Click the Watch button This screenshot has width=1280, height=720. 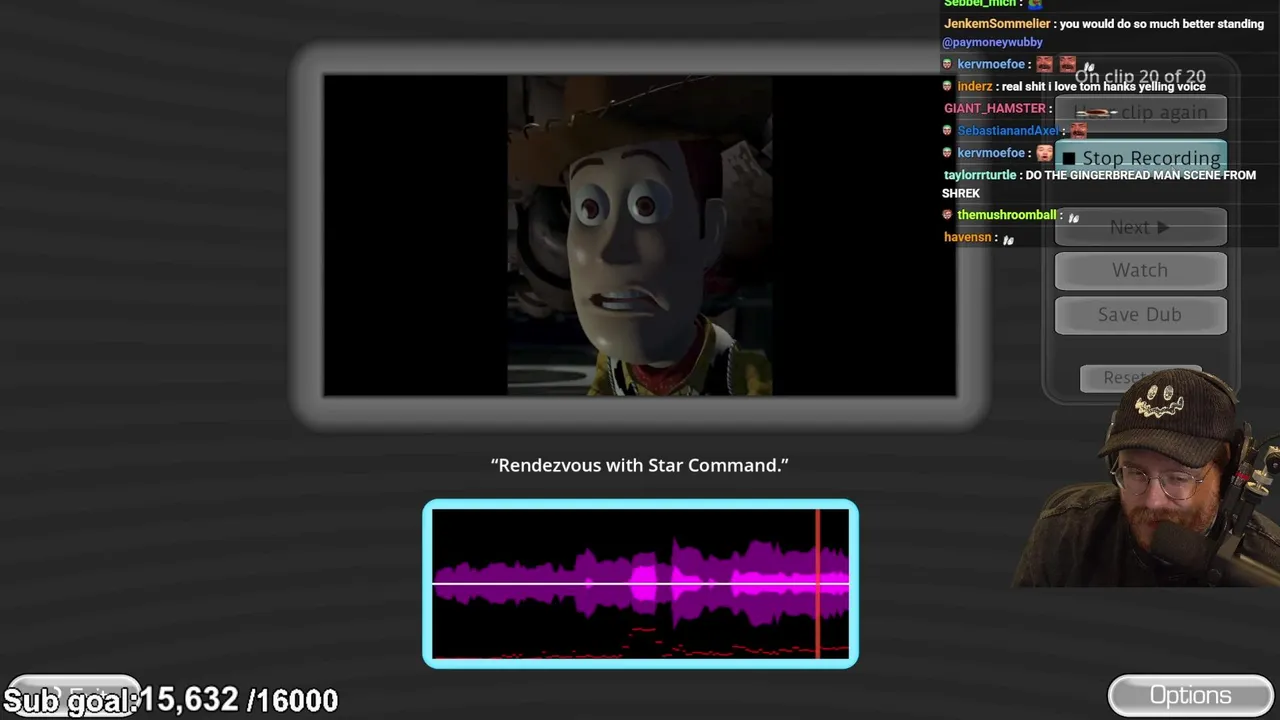click(x=1141, y=270)
